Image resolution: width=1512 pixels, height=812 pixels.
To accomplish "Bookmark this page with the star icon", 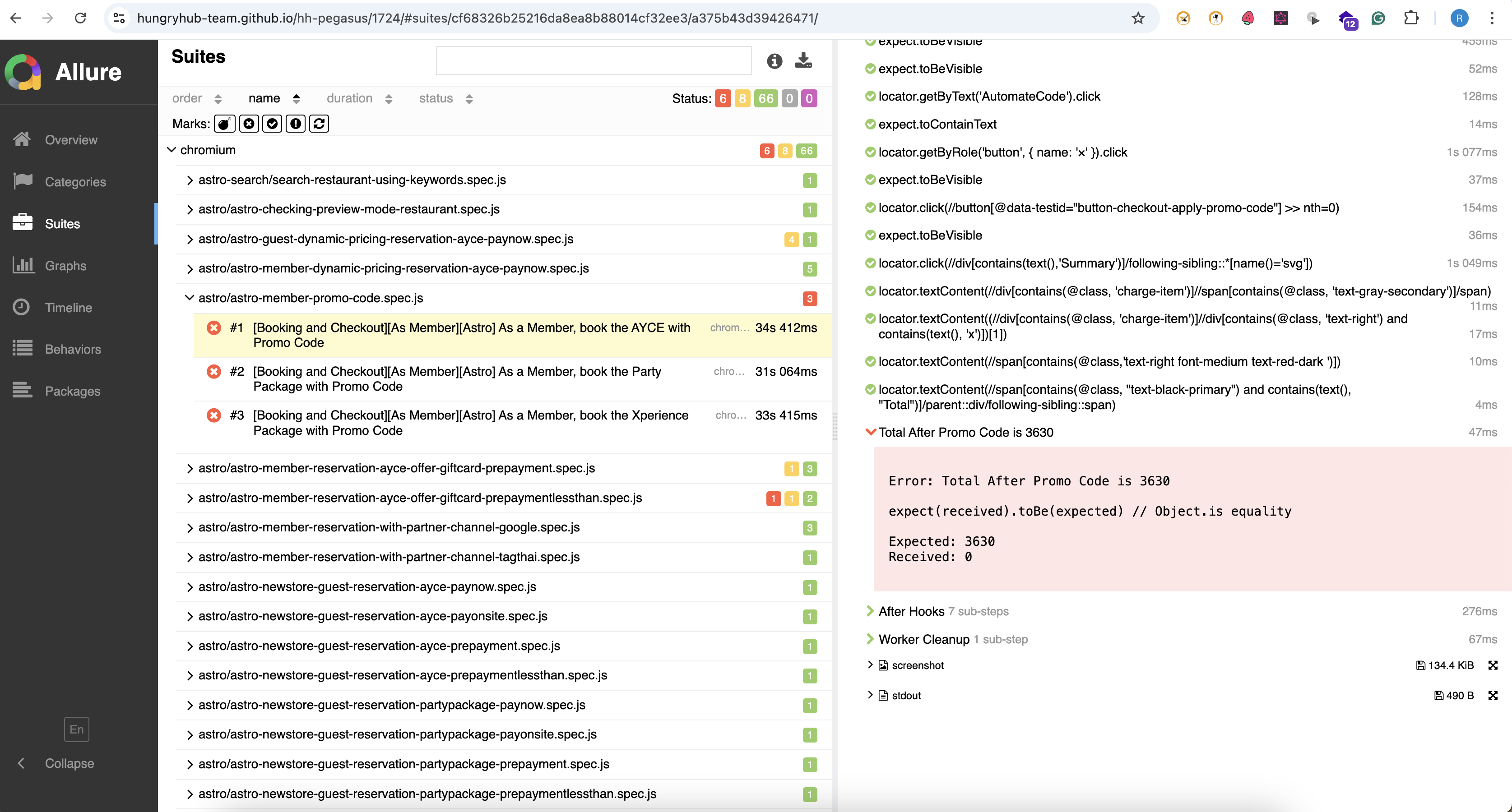I will pos(1138,18).
